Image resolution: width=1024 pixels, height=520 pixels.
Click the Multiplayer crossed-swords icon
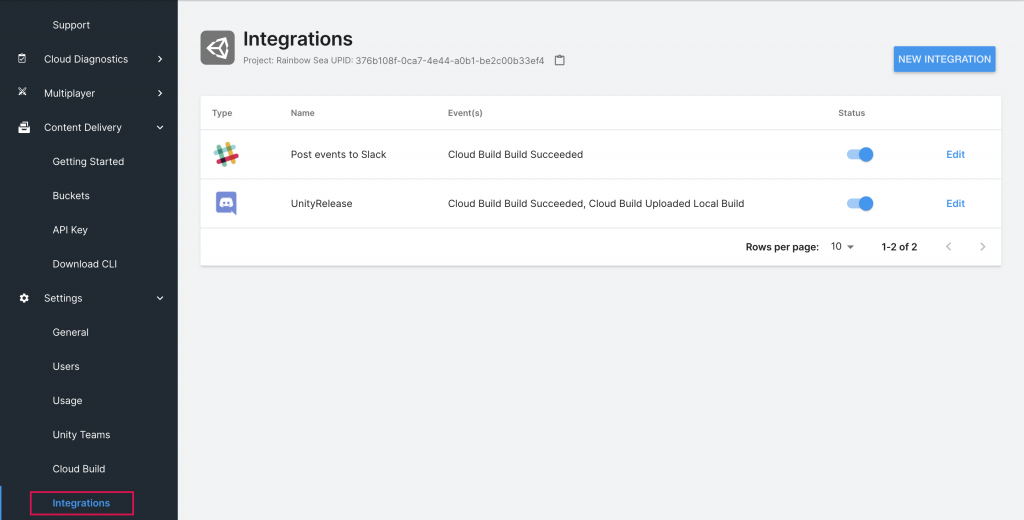click(x=22, y=93)
